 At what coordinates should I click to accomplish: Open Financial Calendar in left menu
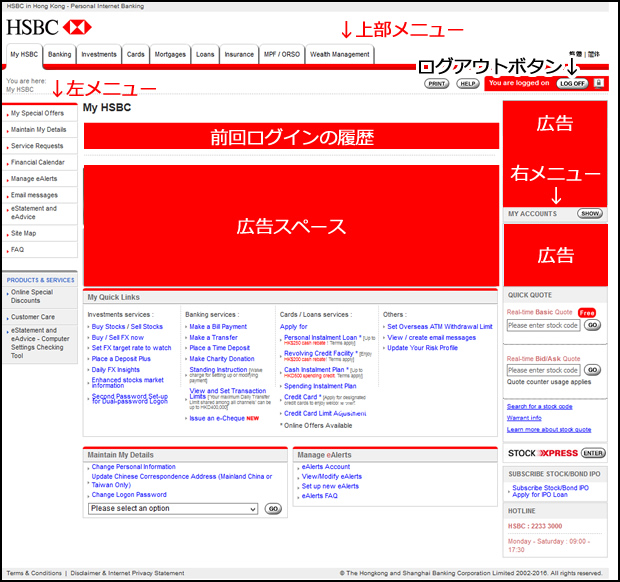pos(38,162)
